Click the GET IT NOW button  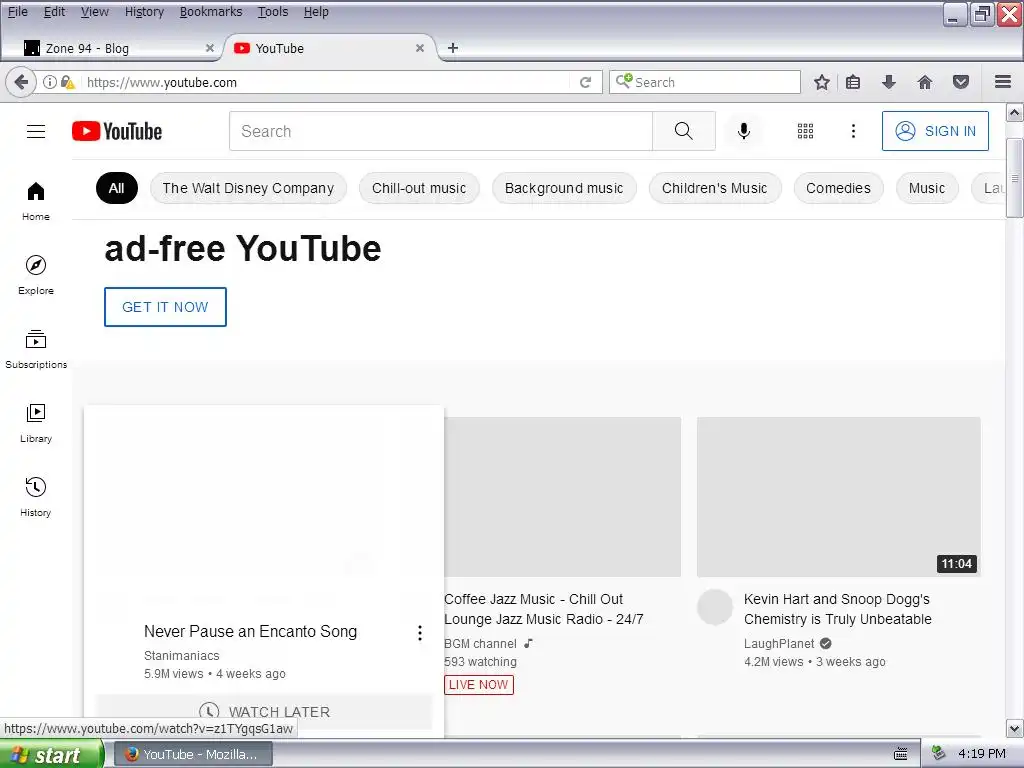click(165, 307)
